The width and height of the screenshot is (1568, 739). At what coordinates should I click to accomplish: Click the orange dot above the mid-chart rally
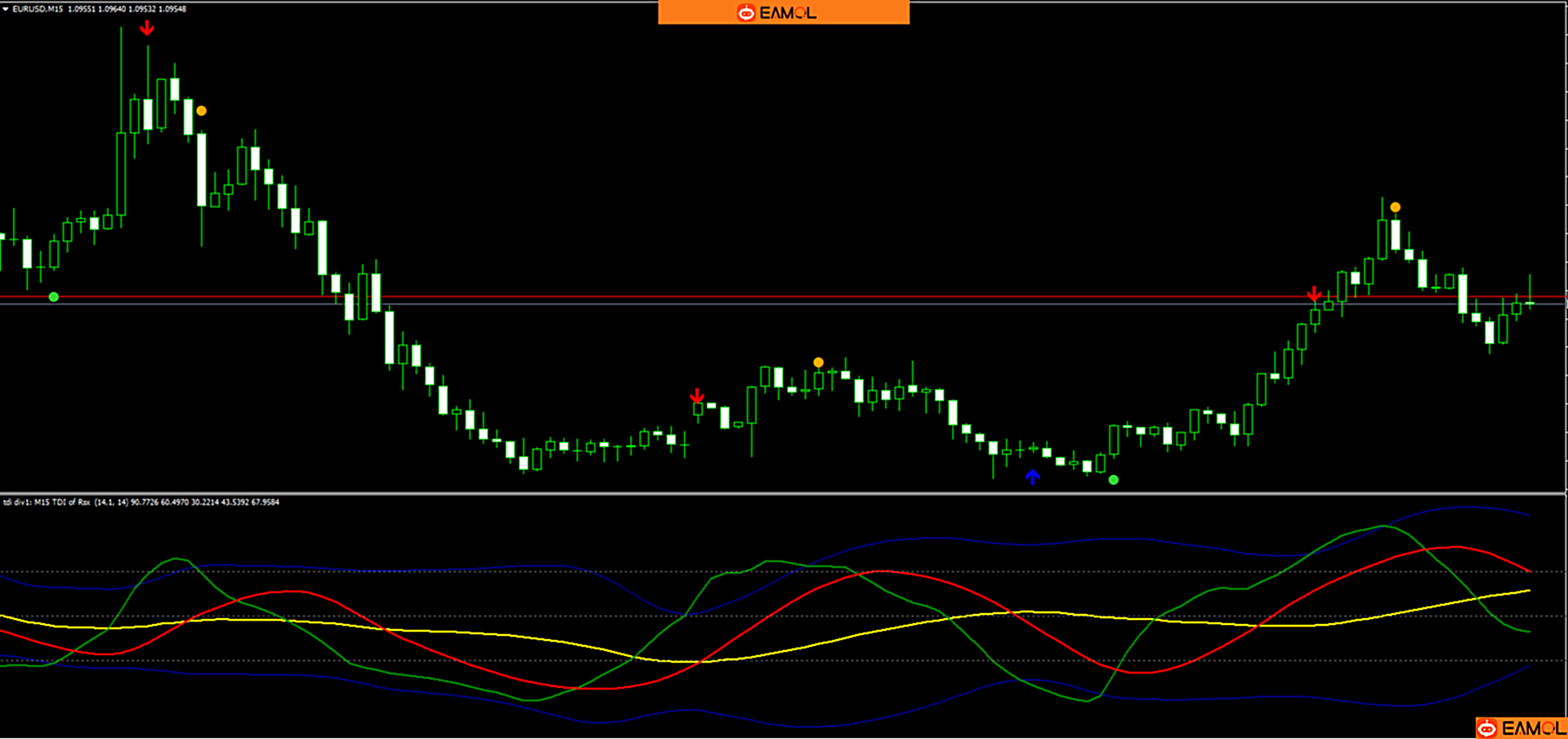pyautogui.click(x=818, y=362)
